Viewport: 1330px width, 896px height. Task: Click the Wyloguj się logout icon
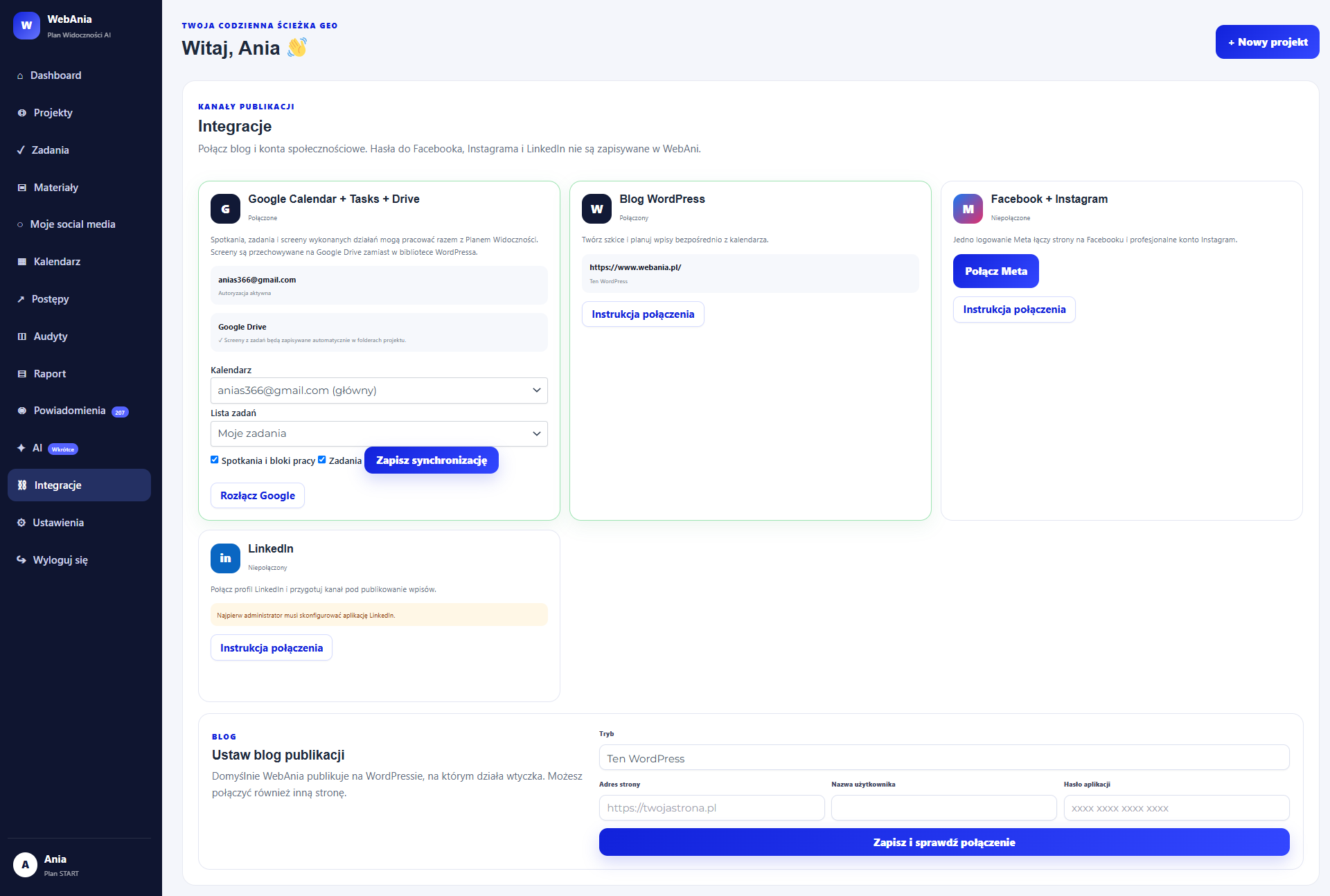pos(21,560)
